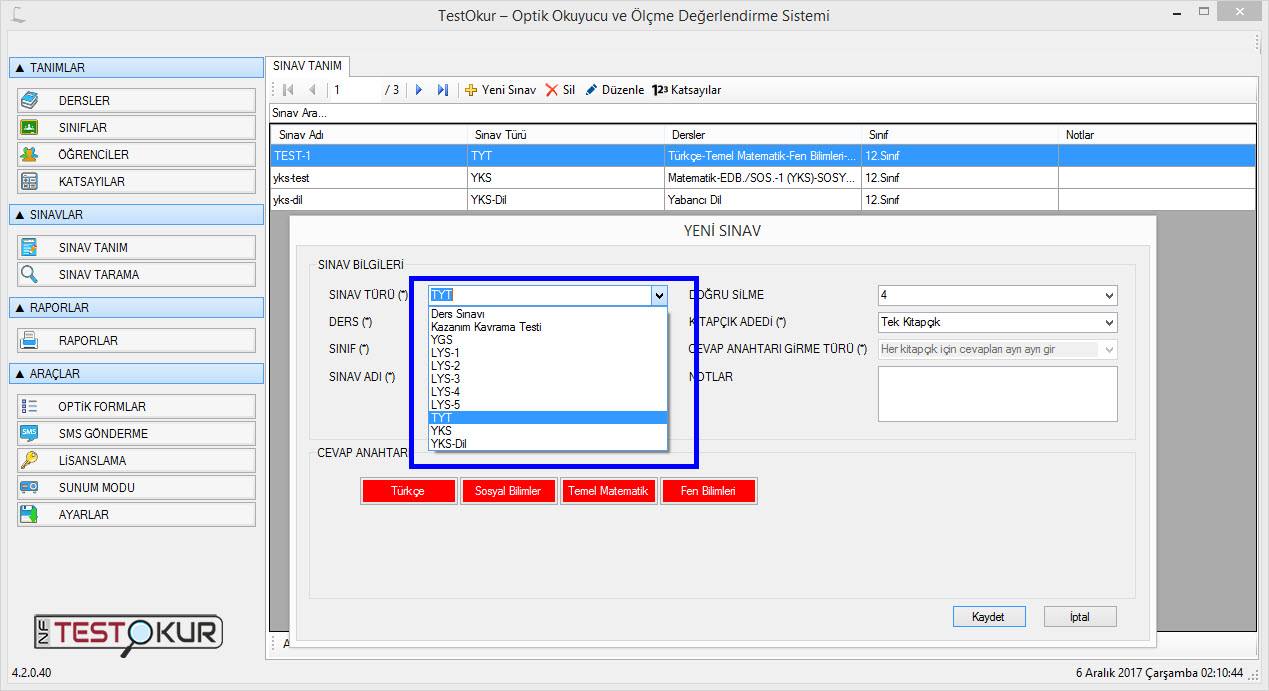Choose YGS from dropdown list

click(548, 340)
